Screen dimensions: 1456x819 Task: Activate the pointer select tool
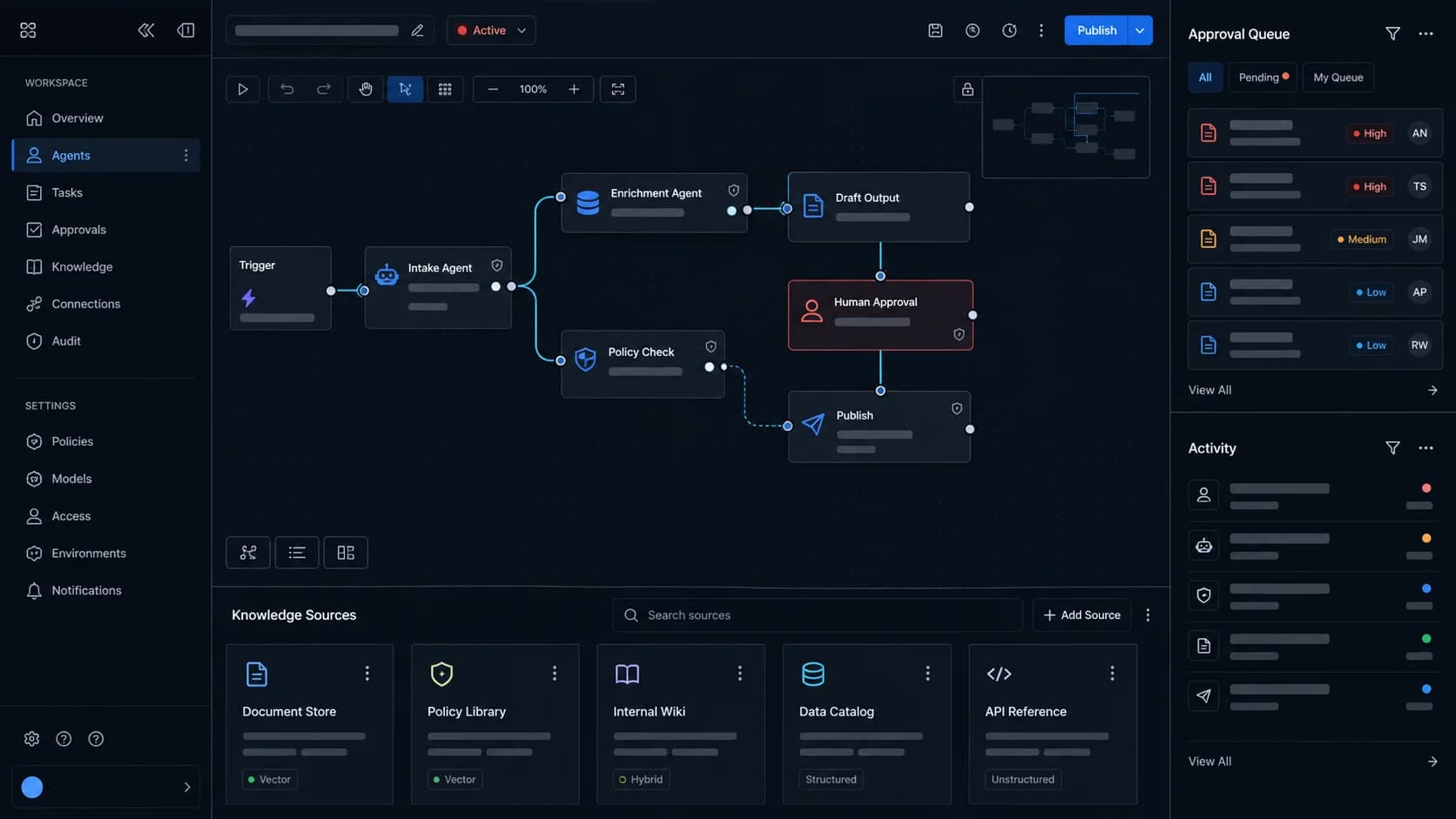(x=405, y=89)
